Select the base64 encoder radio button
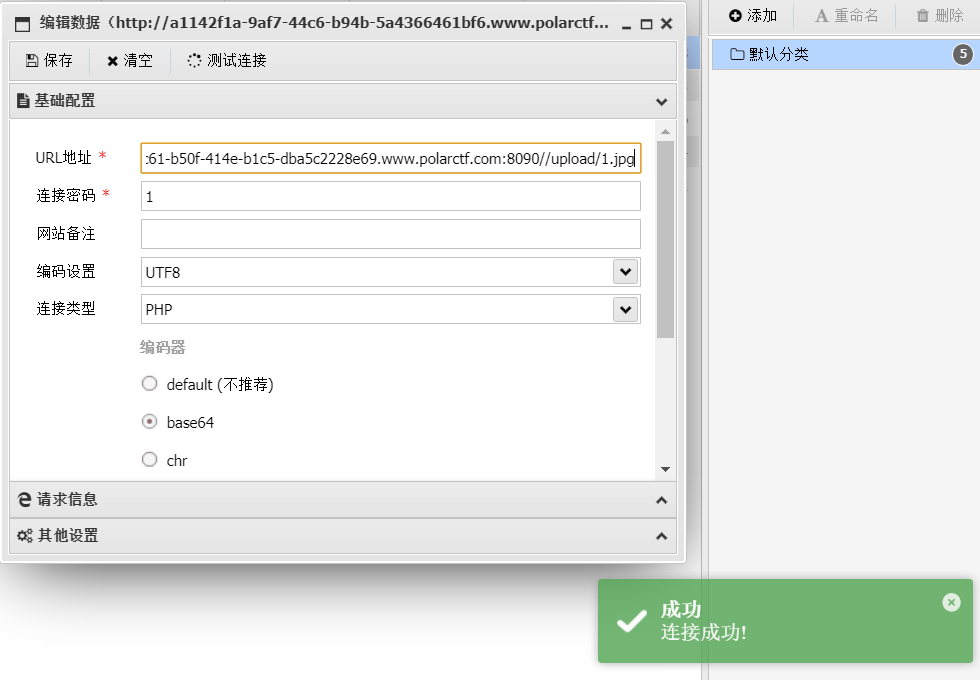Image resolution: width=980 pixels, height=680 pixels. click(x=149, y=421)
